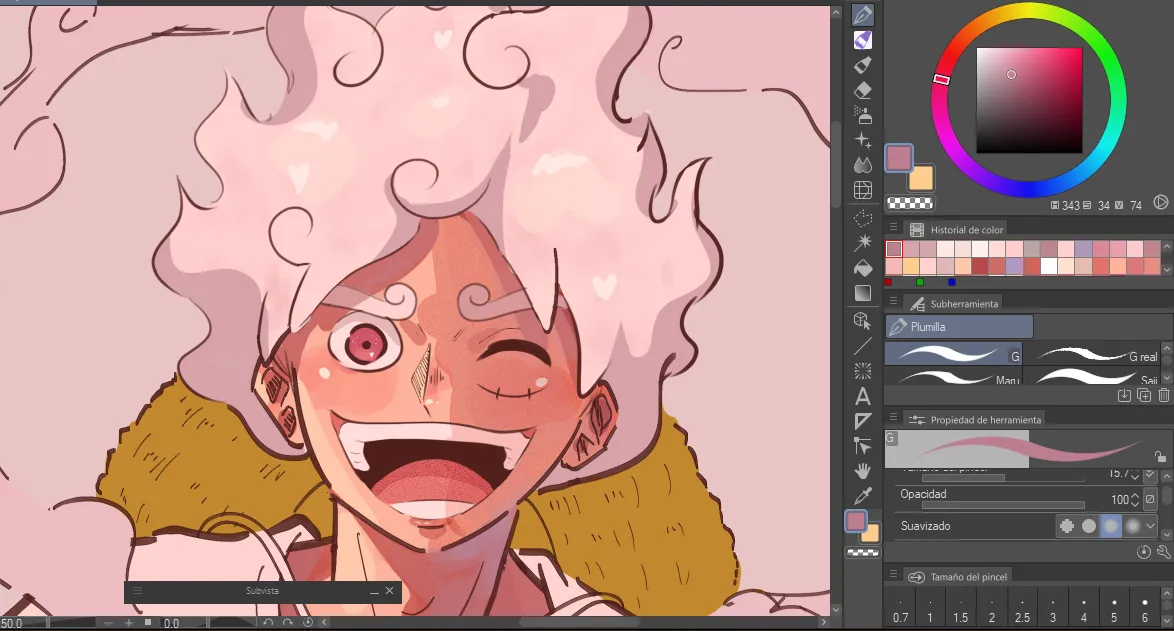Viewport: 1174px width, 631px height.
Task: Click the pink main color swatch
Action: [898, 158]
